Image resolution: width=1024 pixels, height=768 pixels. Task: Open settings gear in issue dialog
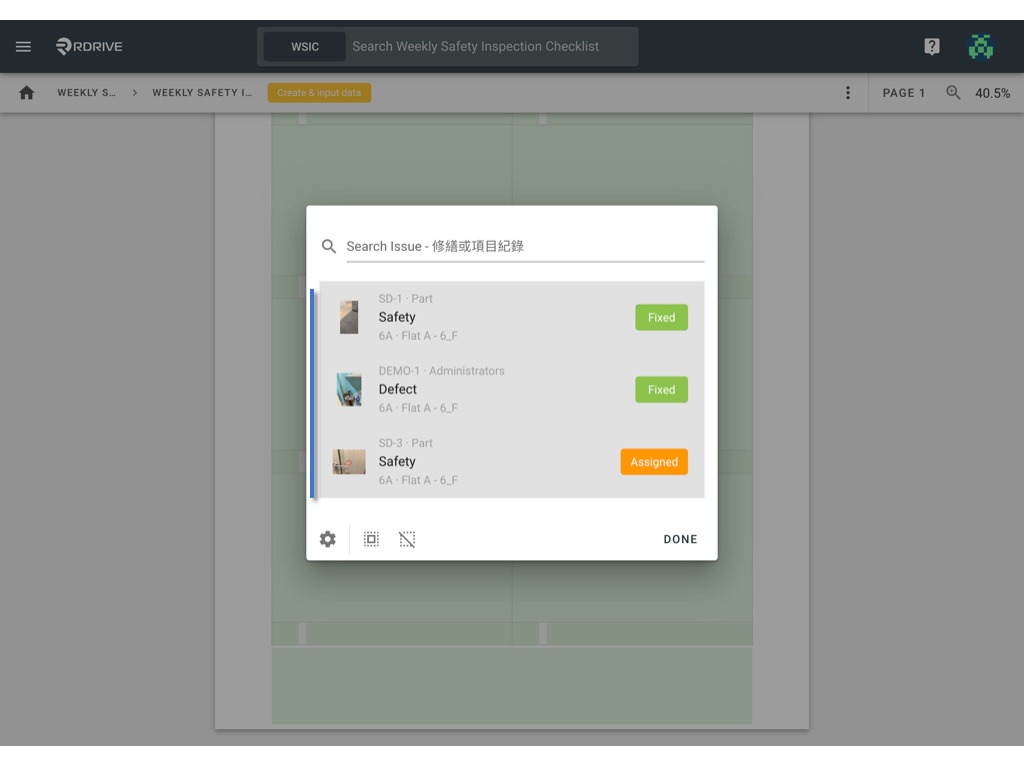click(x=328, y=539)
